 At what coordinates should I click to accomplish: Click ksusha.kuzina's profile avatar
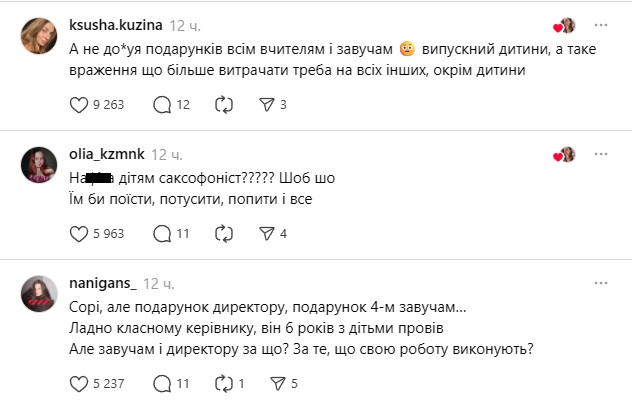39,35
